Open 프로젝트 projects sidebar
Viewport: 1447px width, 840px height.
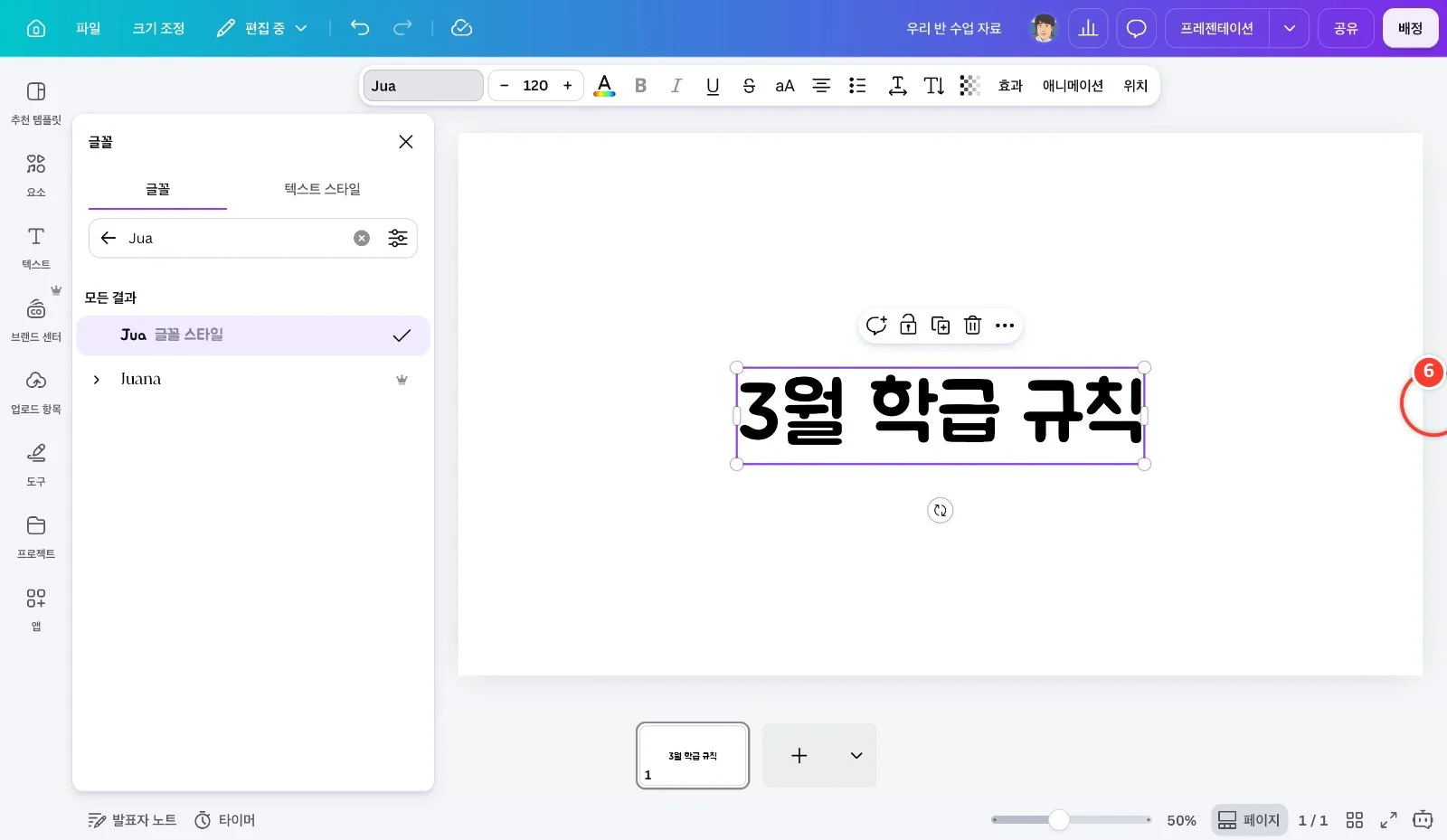click(36, 537)
